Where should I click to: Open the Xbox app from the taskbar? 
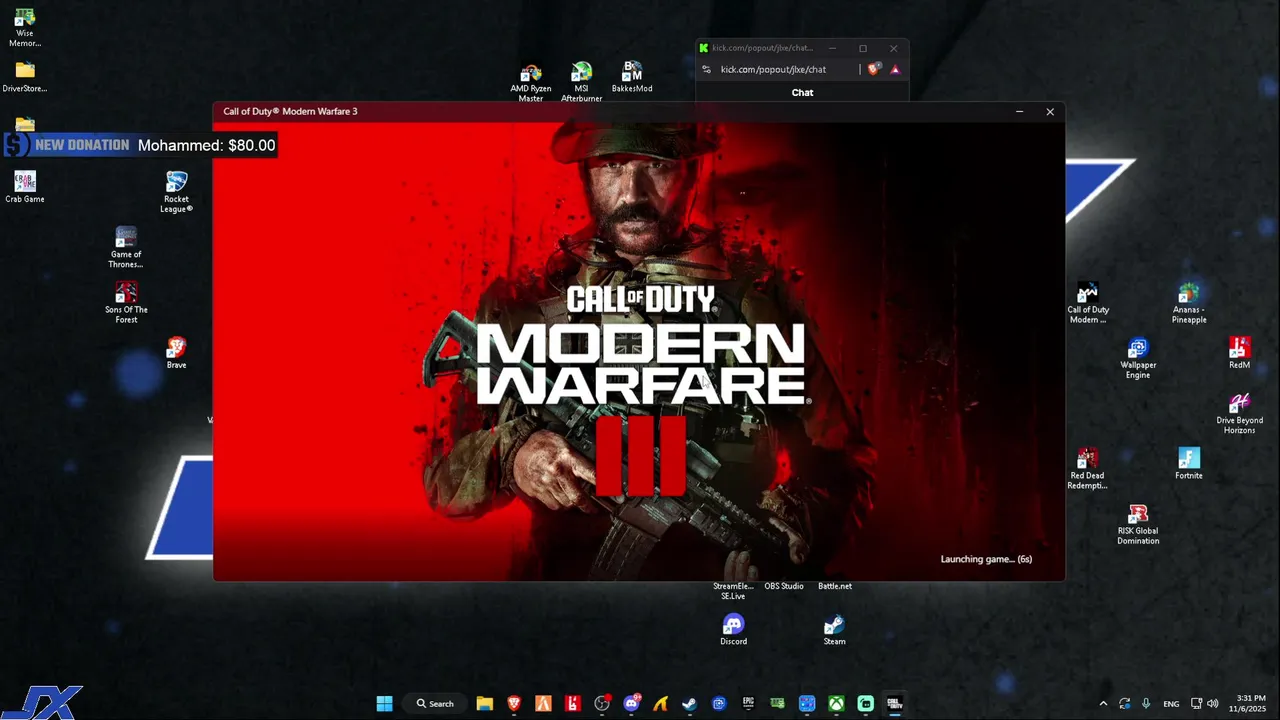pos(836,704)
